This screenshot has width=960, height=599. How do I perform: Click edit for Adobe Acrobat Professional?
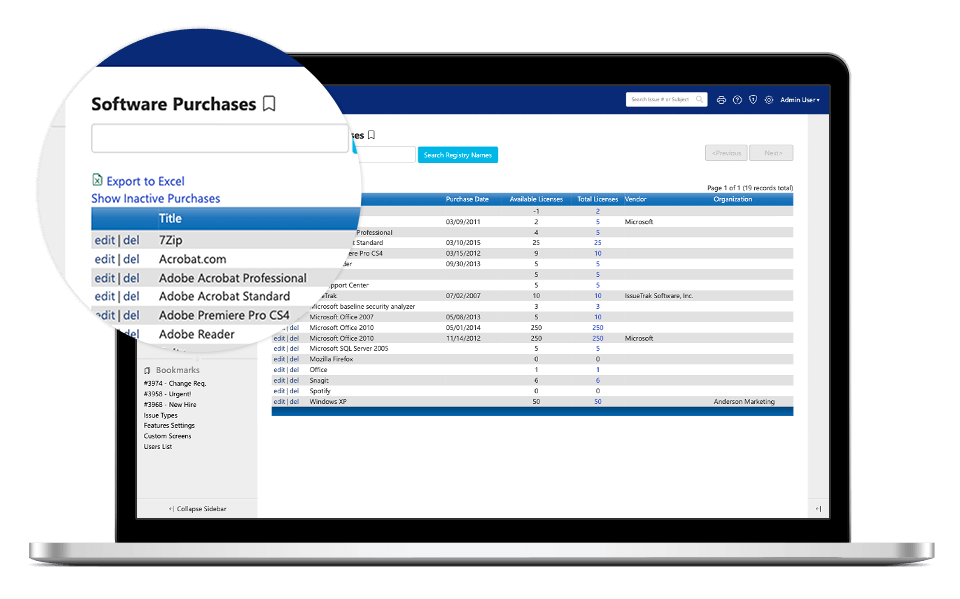point(105,278)
